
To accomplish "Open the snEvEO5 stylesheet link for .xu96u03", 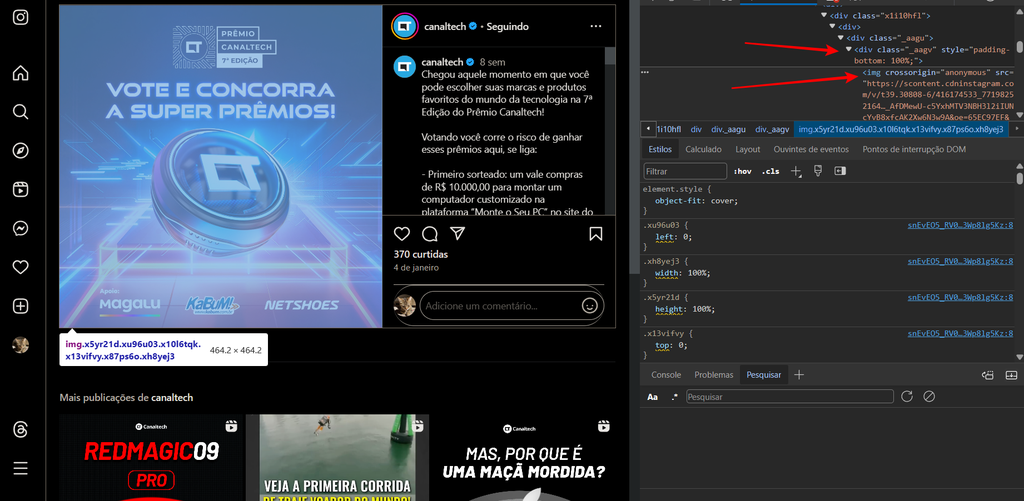I will click(x=959, y=225).
